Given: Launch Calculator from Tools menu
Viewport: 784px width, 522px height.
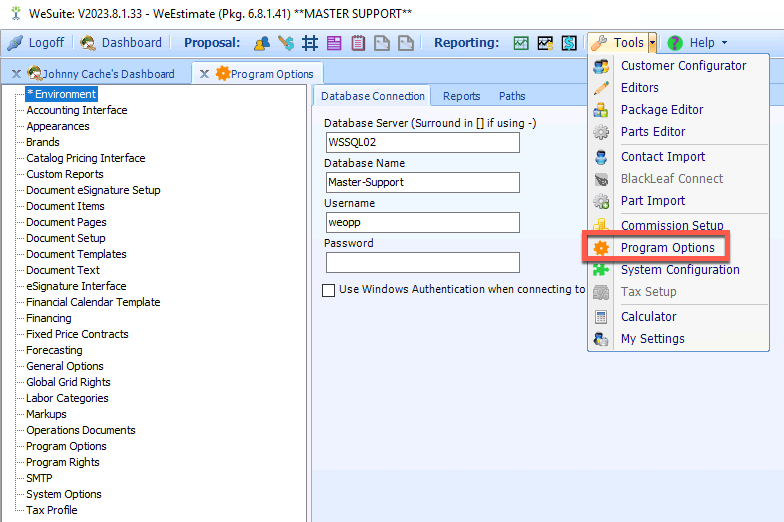Looking at the screenshot, I should 678,316.
